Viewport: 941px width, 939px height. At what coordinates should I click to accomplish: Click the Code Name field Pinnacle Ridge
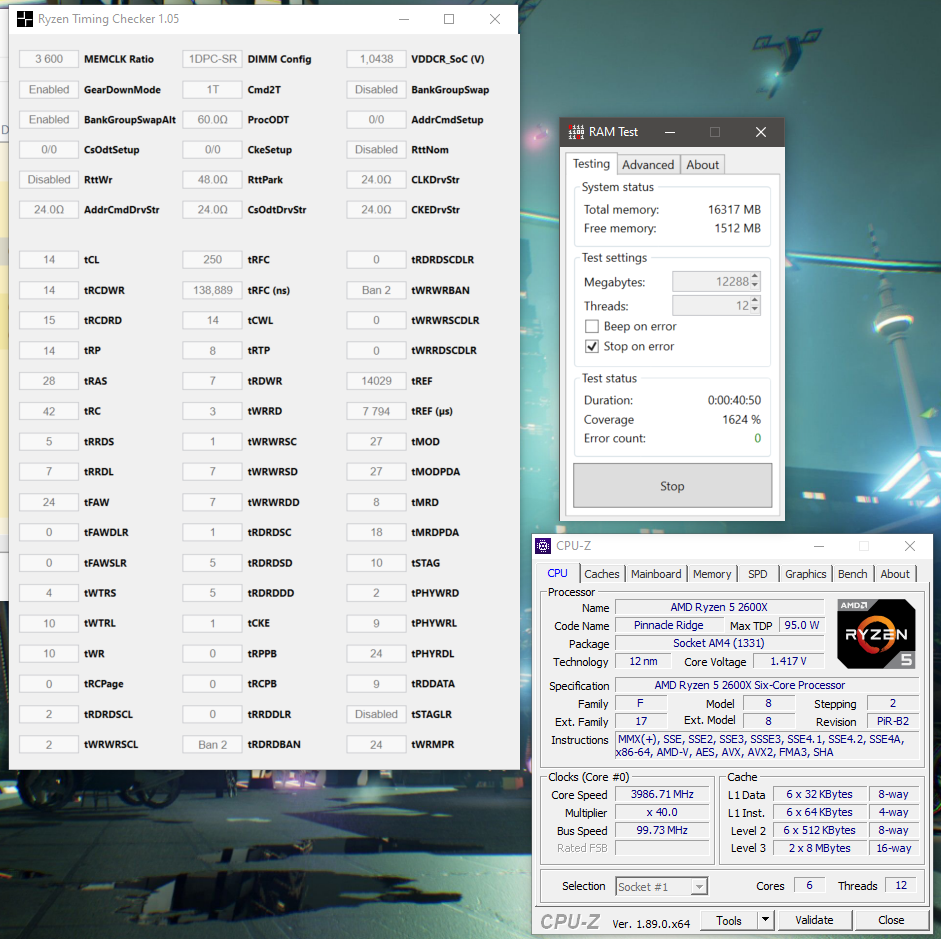pos(668,625)
